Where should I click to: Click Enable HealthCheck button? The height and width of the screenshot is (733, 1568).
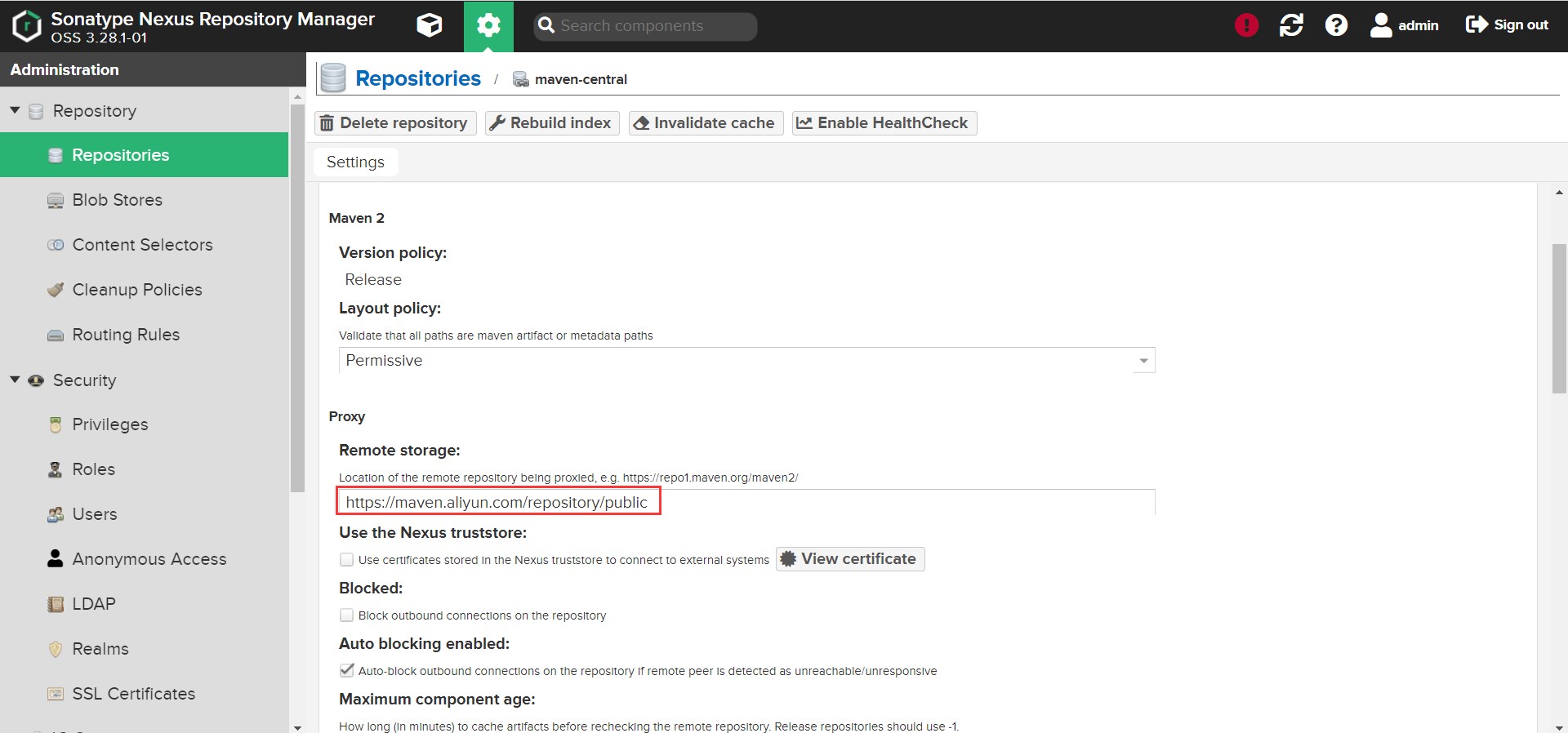(x=884, y=123)
